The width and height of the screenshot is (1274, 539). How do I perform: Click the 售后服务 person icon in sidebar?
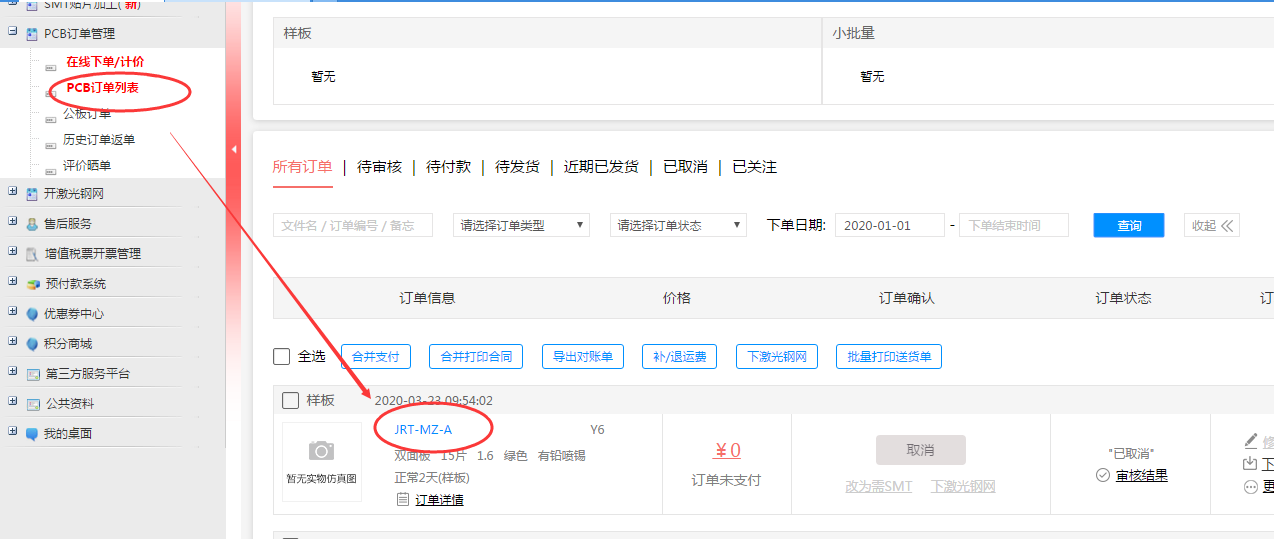[x=33, y=224]
